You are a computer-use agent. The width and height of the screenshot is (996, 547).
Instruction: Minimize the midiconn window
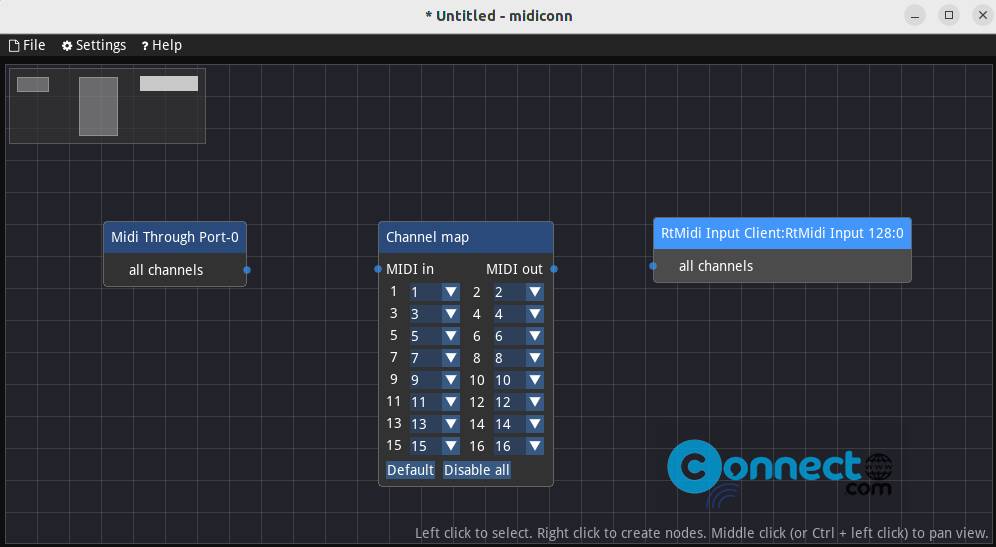(x=915, y=16)
